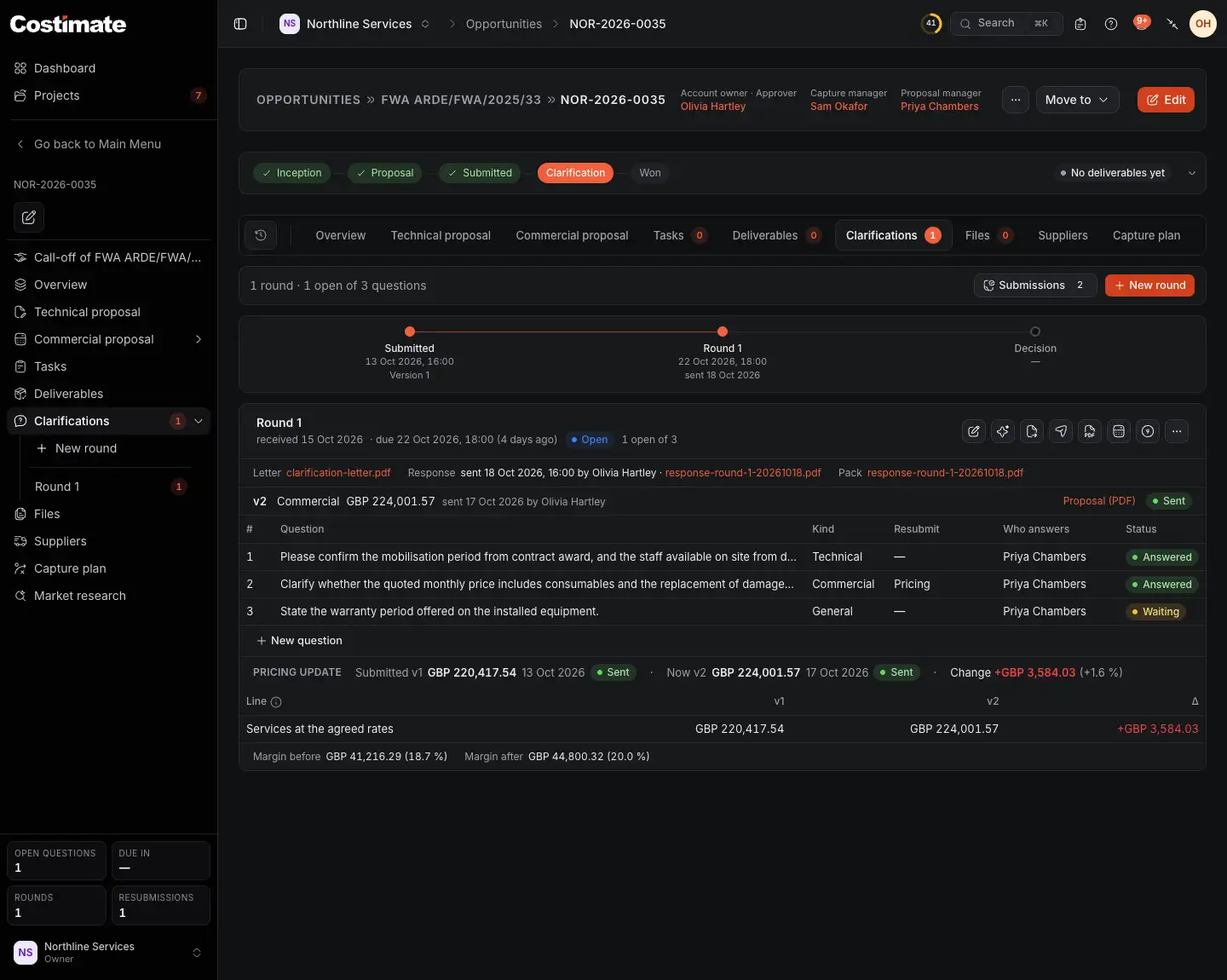
Task: Open the Northline Services Owner account switcher
Action: click(x=108, y=953)
